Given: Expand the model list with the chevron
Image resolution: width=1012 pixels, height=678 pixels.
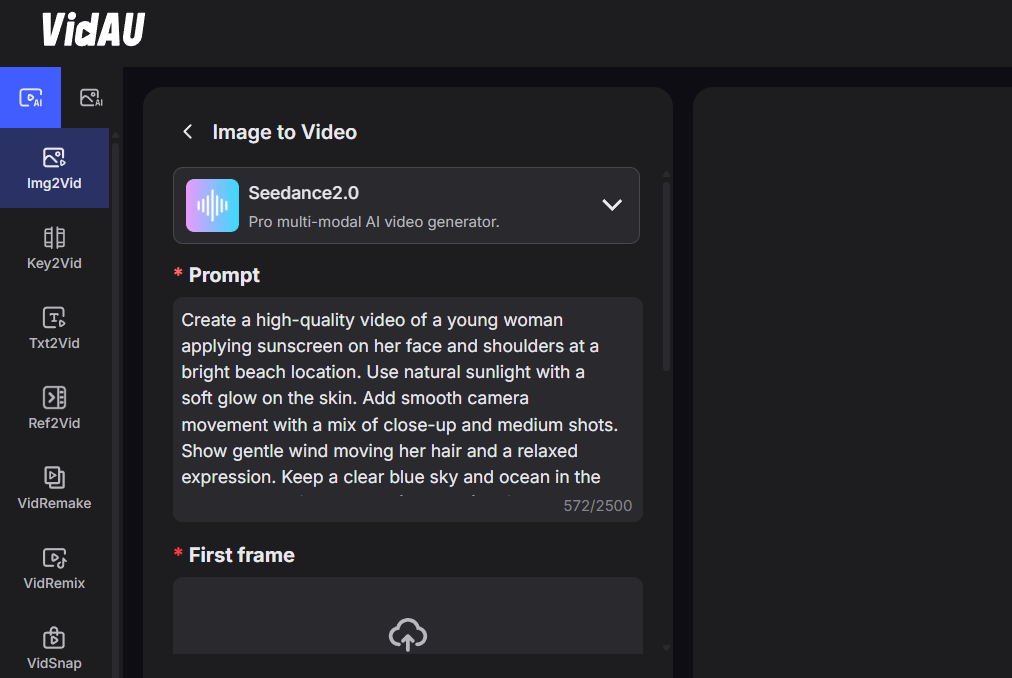Looking at the screenshot, I should [x=612, y=205].
